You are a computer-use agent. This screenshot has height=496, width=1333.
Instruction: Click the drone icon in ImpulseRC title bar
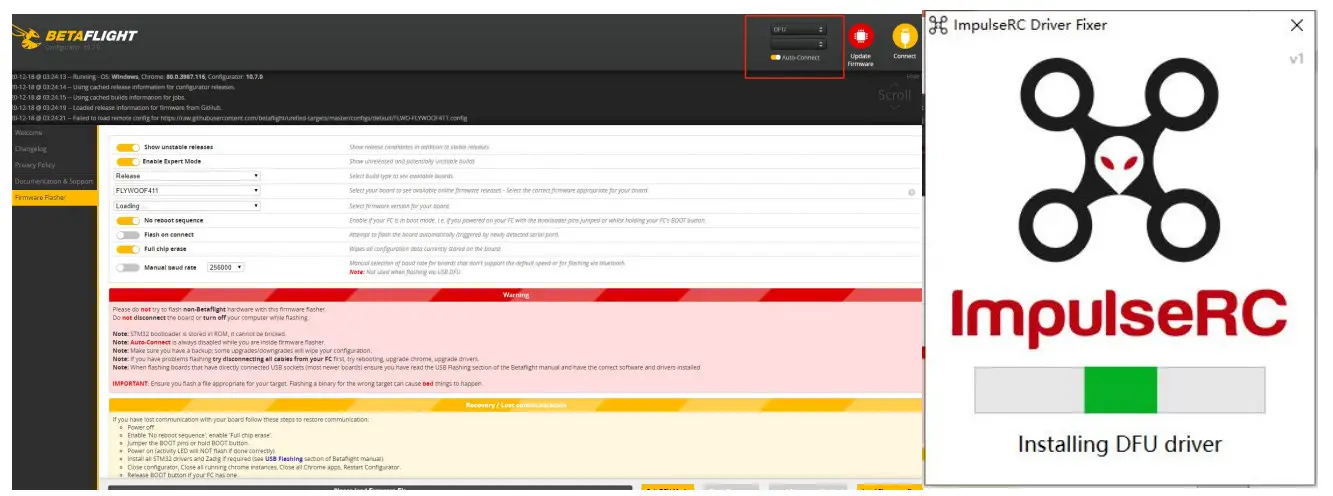click(939, 25)
